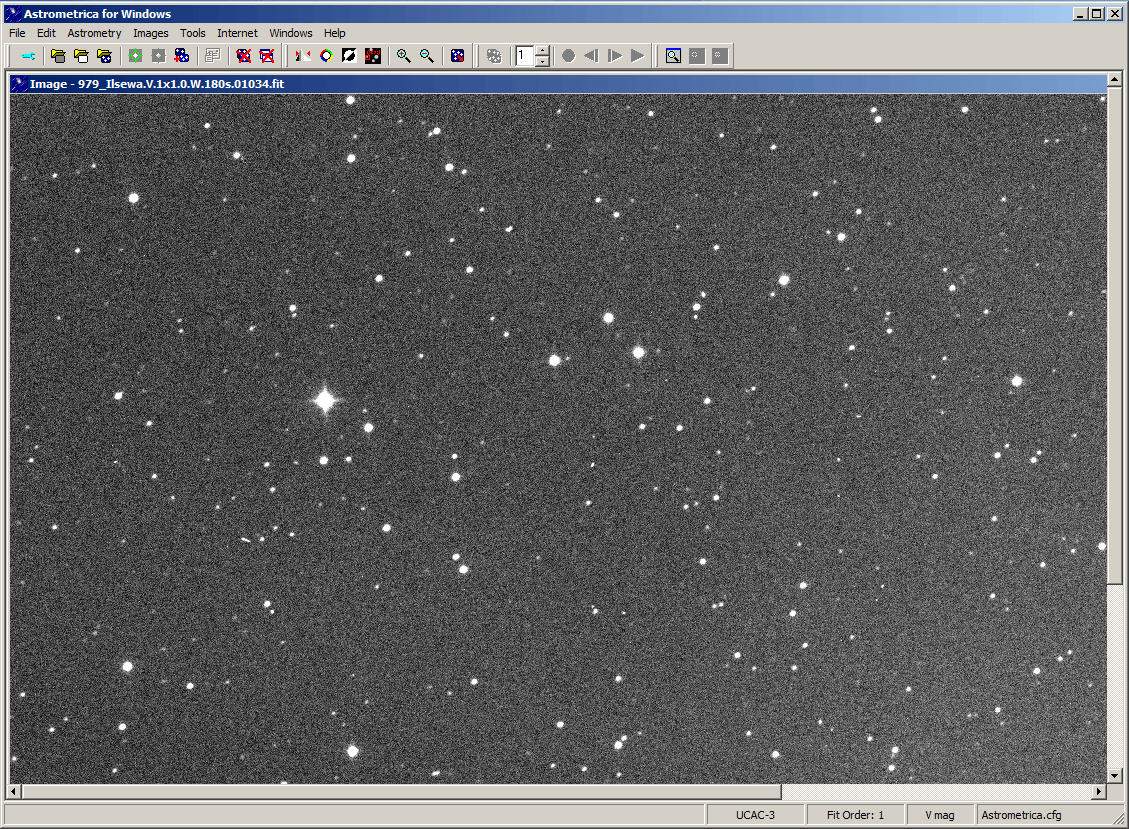1129x829 pixels.
Task: Click UCAC-3 in the status bar
Action: click(756, 814)
